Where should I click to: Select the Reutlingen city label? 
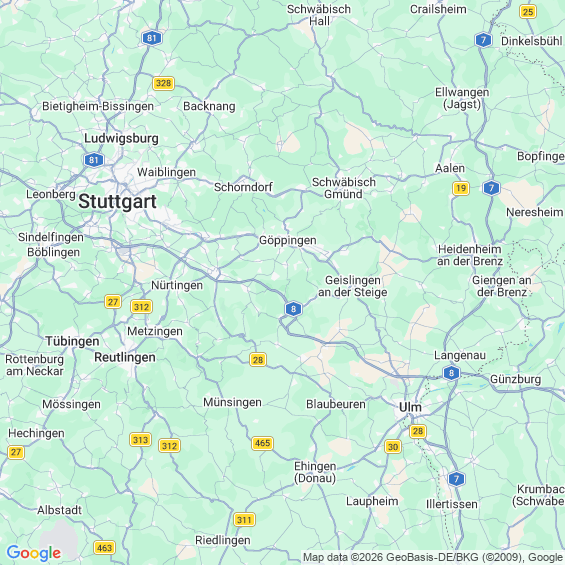tap(125, 357)
